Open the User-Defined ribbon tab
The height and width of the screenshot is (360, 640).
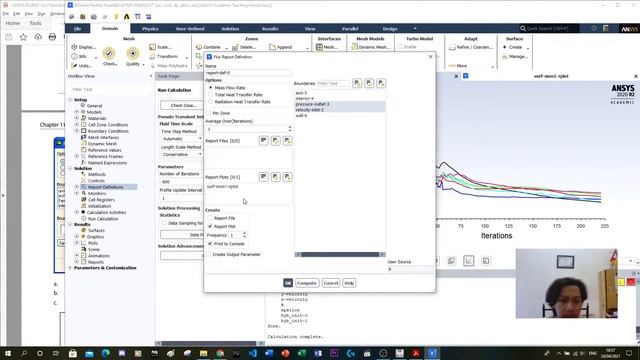pos(190,29)
